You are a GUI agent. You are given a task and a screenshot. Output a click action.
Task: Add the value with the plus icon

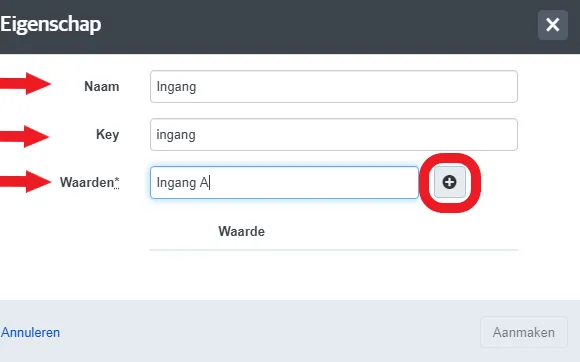click(x=449, y=182)
